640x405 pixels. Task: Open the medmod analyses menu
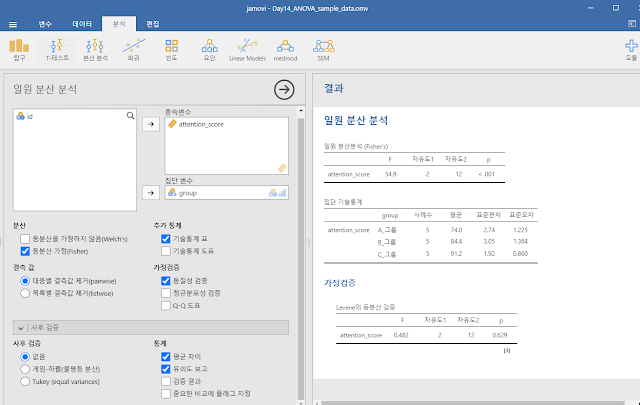[285, 50]
